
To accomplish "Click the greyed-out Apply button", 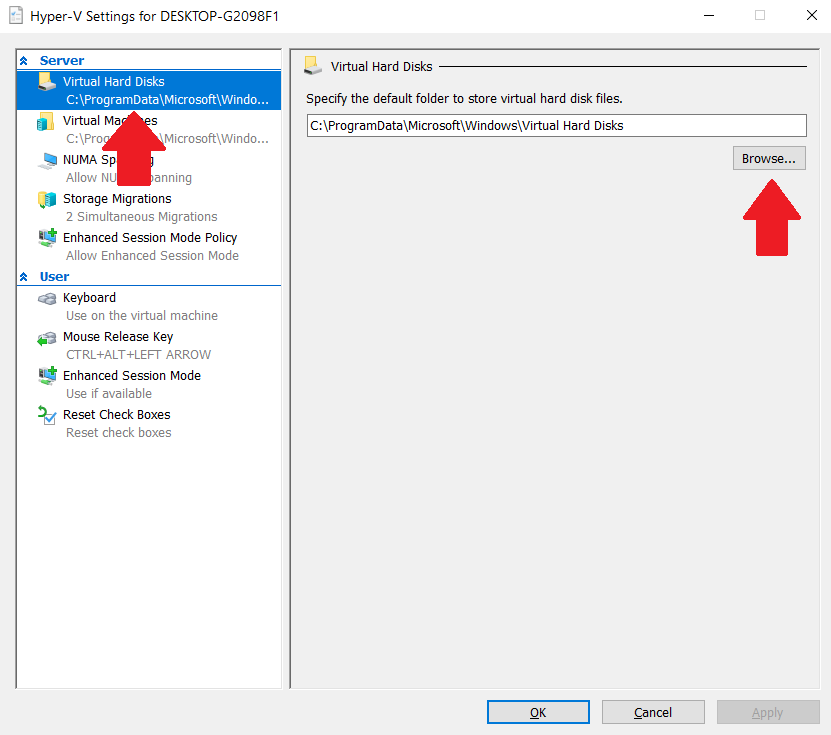I will (768, 712).
